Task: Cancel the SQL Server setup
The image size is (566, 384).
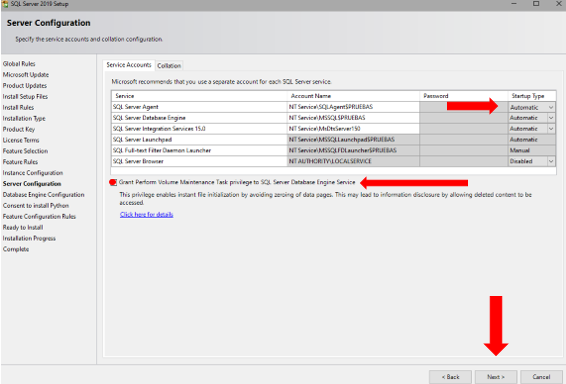Action: [x=541, y=377]
